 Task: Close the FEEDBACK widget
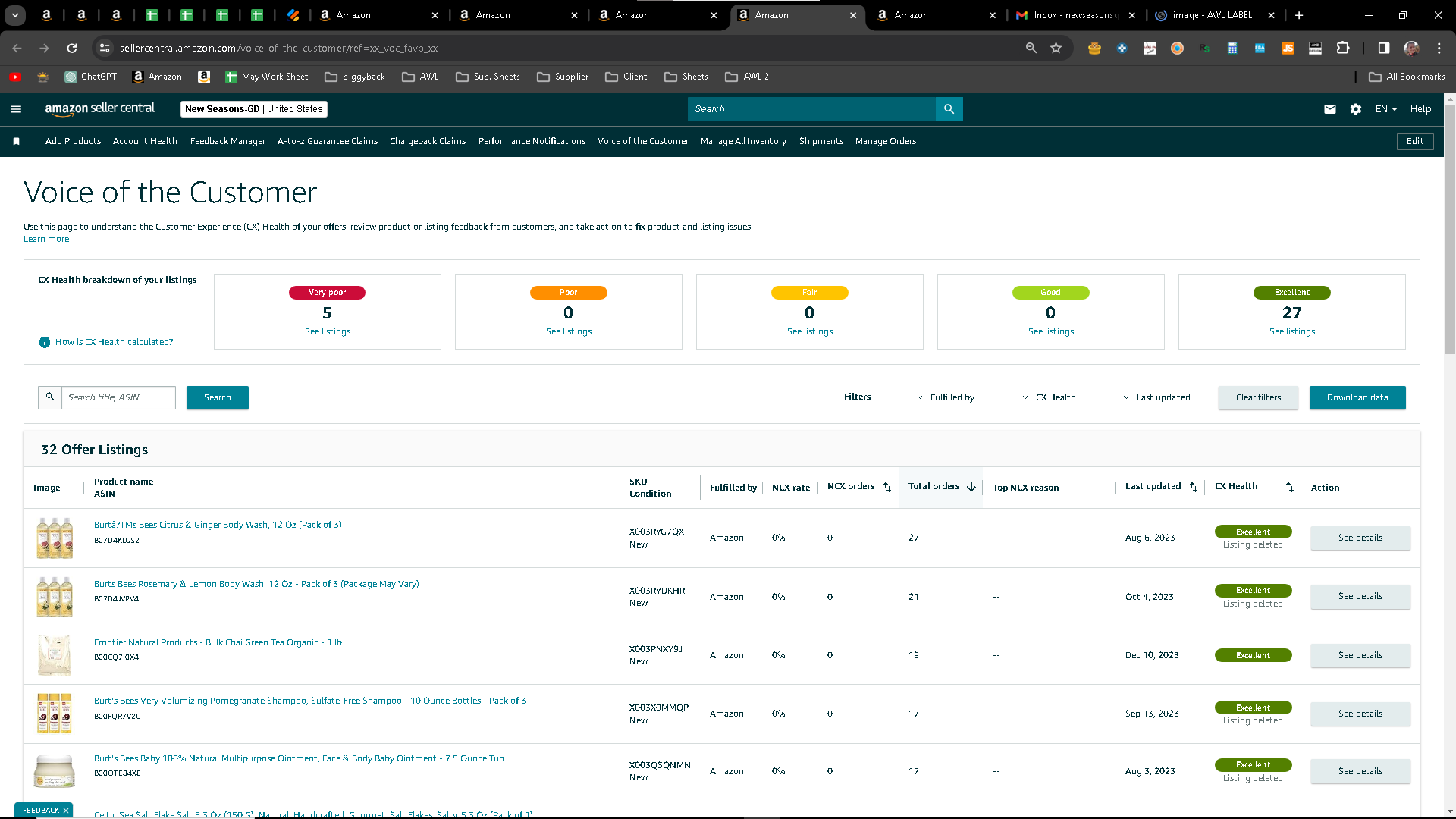point(66,811)
